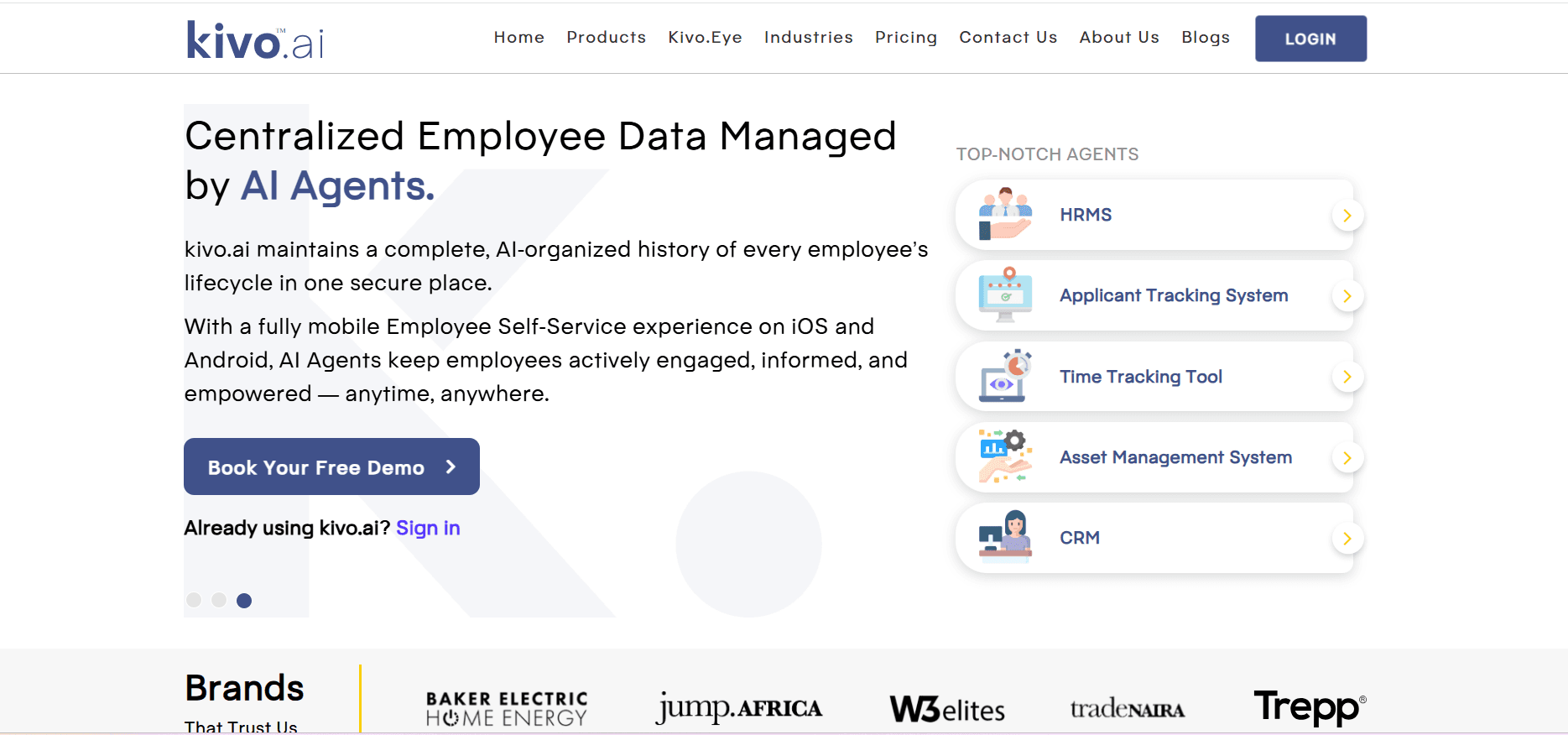The height and width of the screenshot is (735, 1568).
Task: Select the second carousel slide dot
Action: point(219,600)
